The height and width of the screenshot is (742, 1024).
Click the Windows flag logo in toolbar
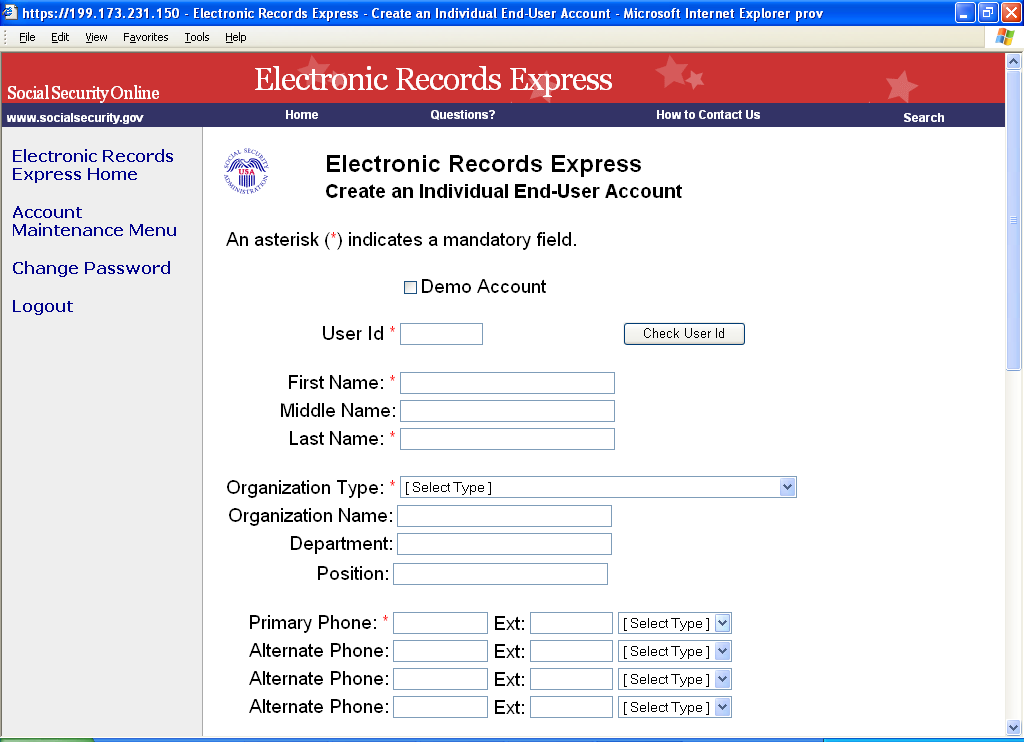tap(1004, 37)
